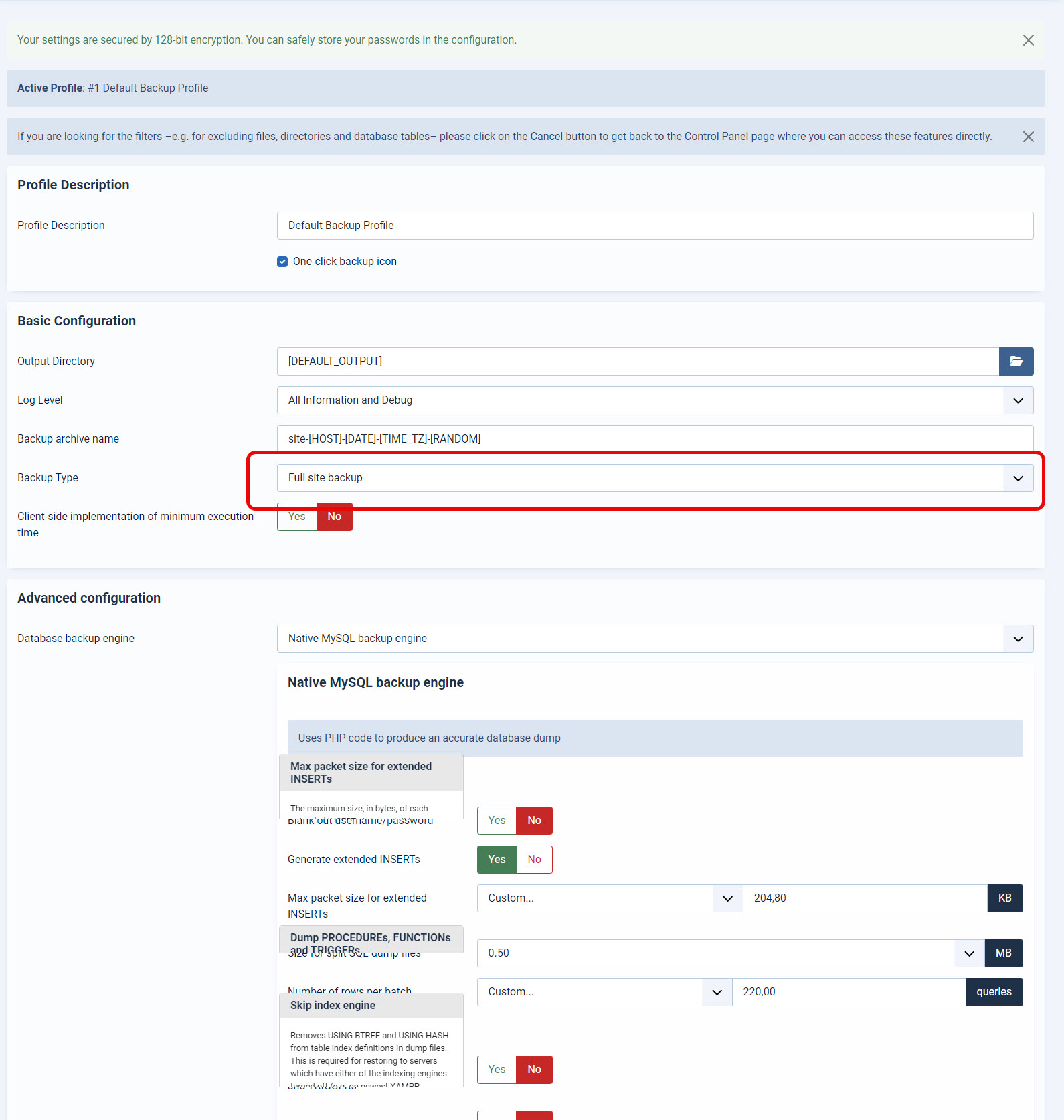
Task: Click the 204,80 KB value field
Action: (865, 898)
